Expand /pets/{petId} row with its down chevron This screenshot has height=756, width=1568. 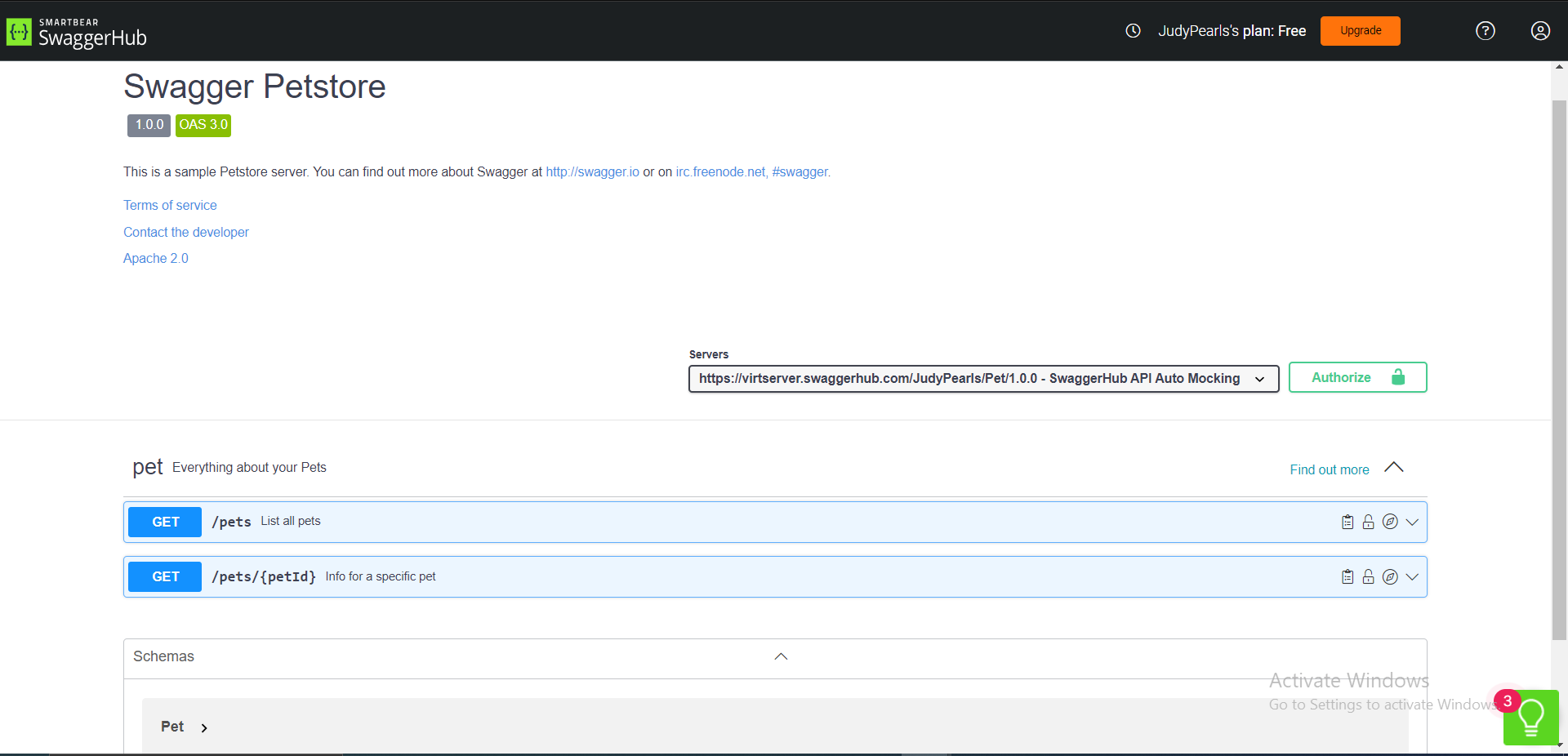[x=1412, y=577]
